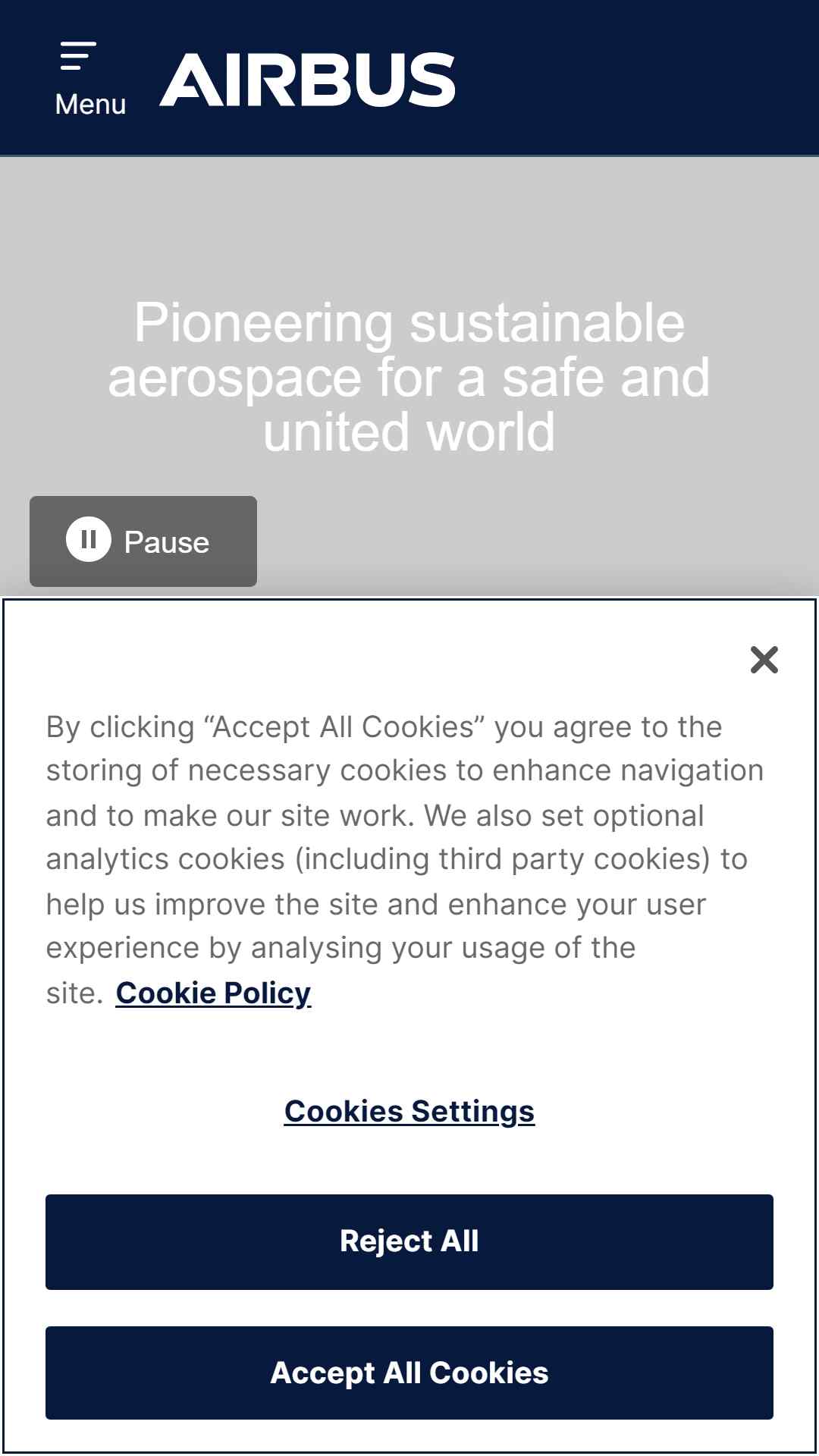Click the white area below Cookie Policy
The height and width of the screenshot is (1456, 819).
(x=409, y=1050)
